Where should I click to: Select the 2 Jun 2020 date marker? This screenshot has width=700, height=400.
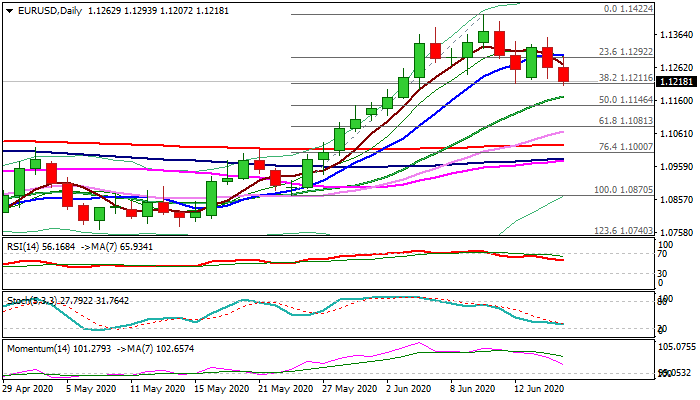[x=407, y=388]
